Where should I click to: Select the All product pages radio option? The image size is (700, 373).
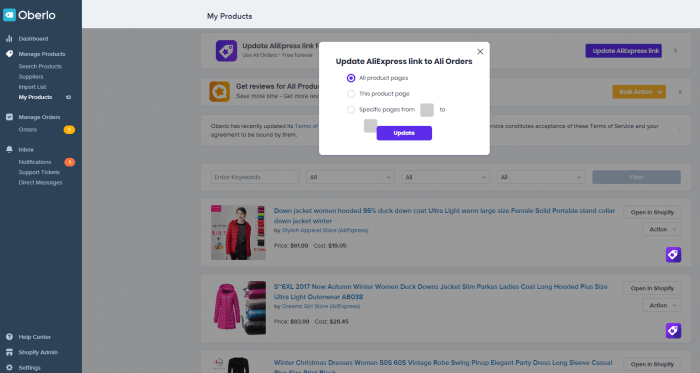tap(351, 78)
